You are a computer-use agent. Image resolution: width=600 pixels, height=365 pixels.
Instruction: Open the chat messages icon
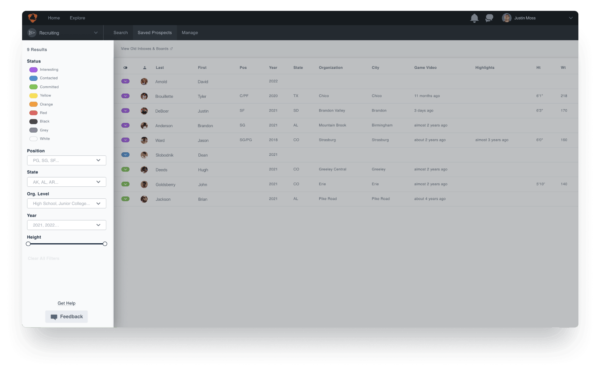pyautogui.click(x=489, y=18)
